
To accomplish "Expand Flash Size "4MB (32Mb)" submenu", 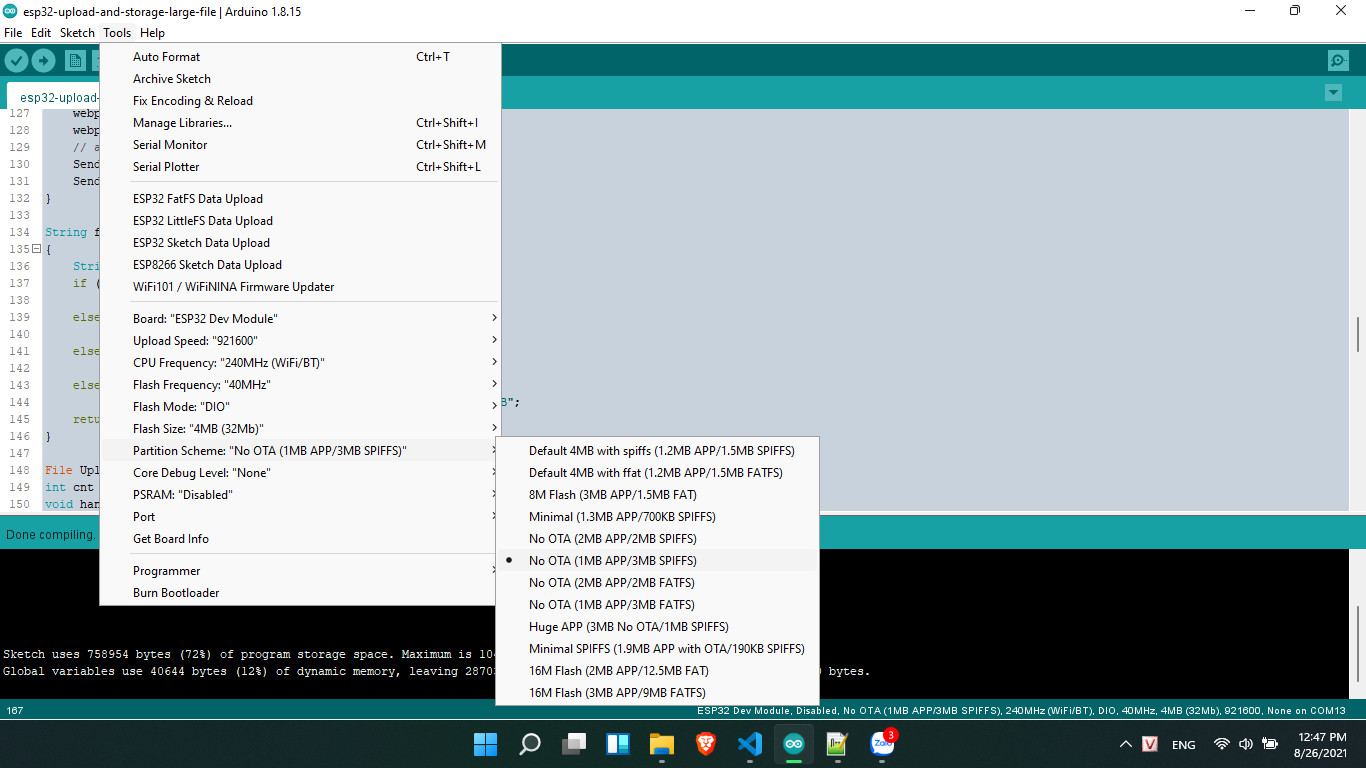I will pos(300,429).
